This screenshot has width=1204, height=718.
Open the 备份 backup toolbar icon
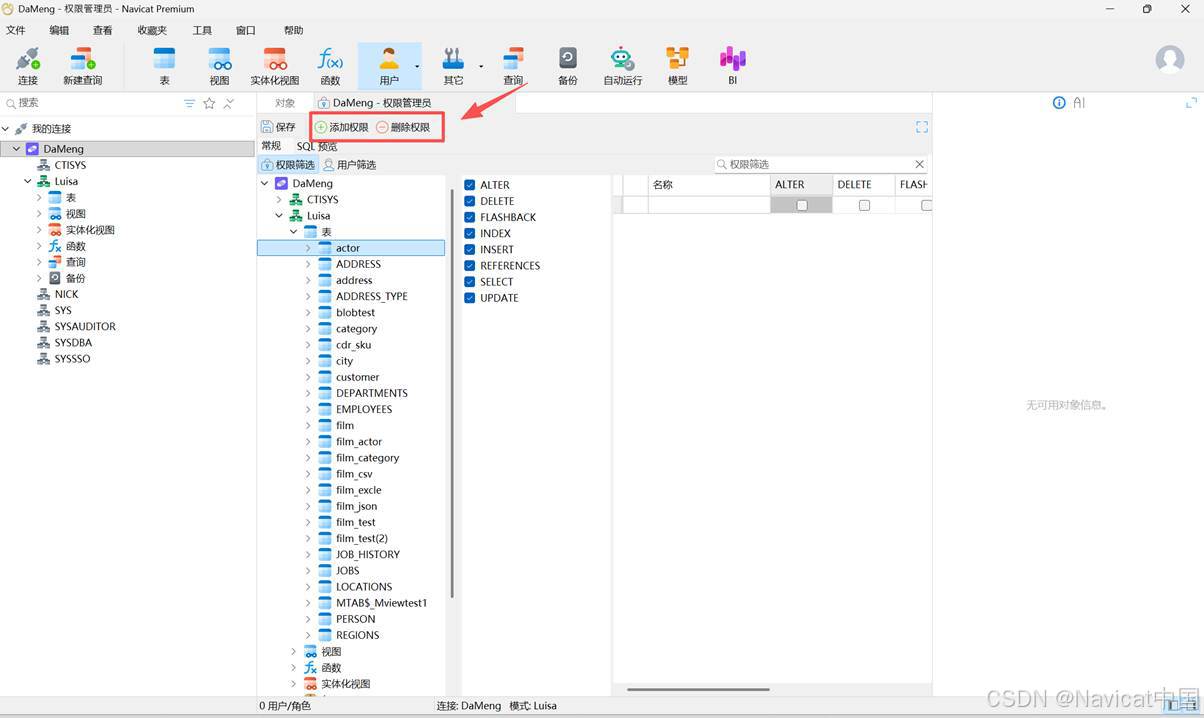click(567, 65)
